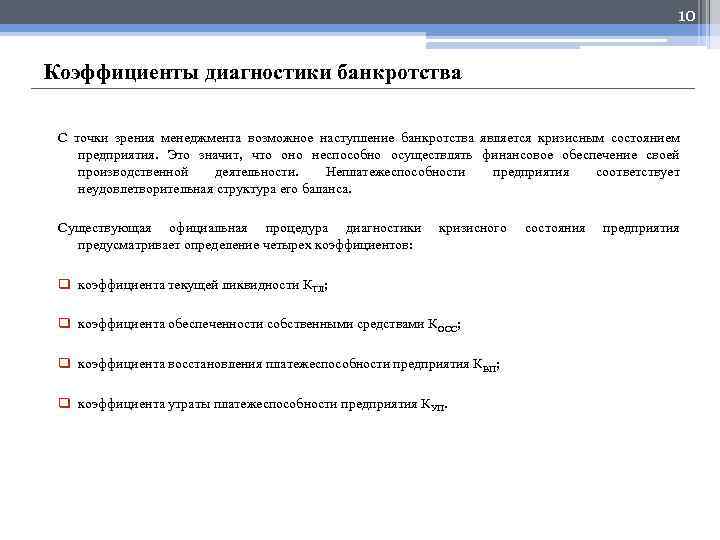
Task: Click the paragraph starting "Существующая официальная процедура"
Action: point(369,236)
